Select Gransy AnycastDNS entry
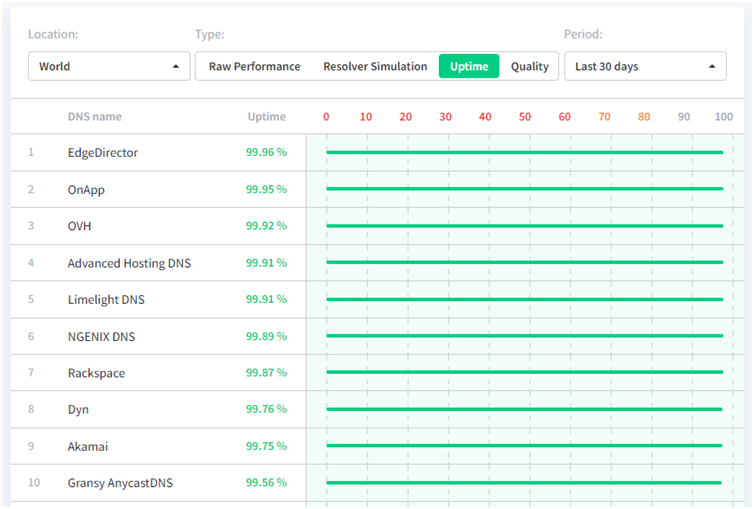 point(120,483)
